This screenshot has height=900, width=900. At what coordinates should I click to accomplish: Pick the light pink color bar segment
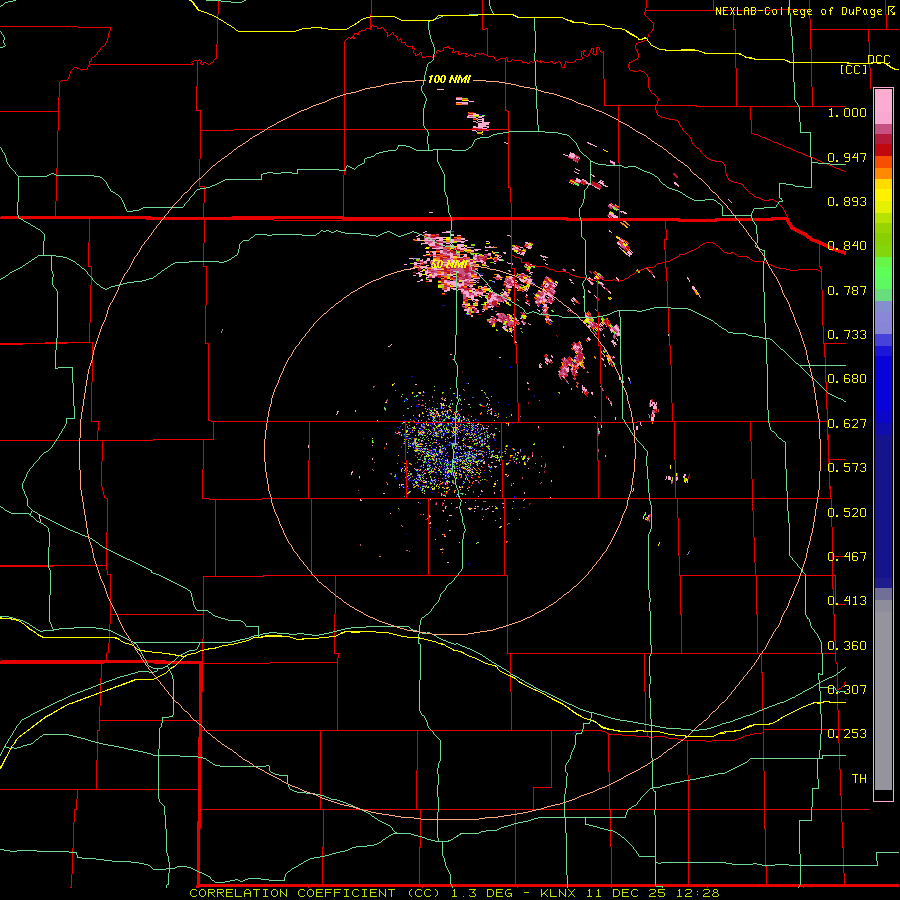(x=883, y=107)
